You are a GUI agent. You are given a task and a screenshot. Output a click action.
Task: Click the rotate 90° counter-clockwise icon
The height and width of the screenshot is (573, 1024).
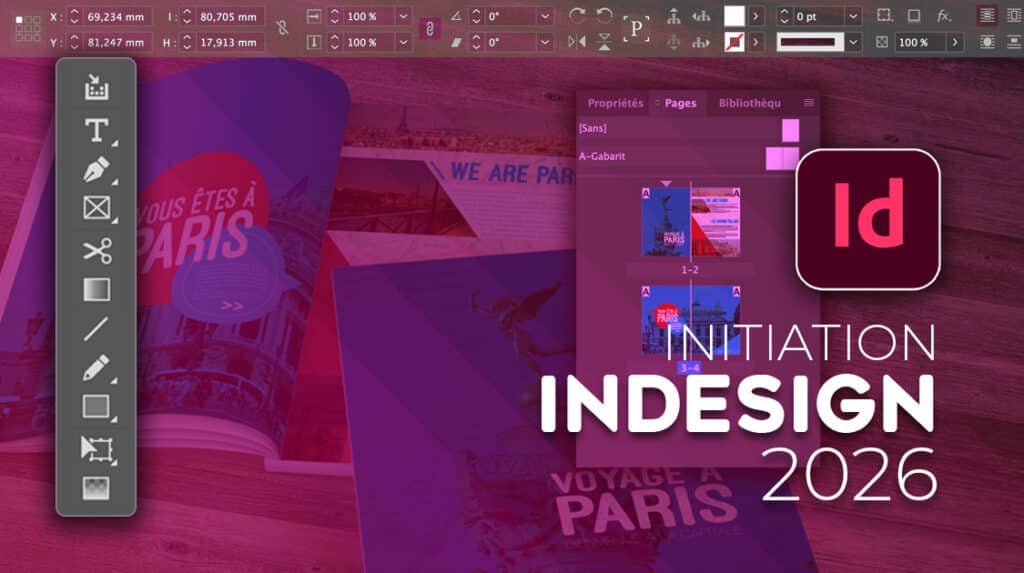tap(605, 16)
